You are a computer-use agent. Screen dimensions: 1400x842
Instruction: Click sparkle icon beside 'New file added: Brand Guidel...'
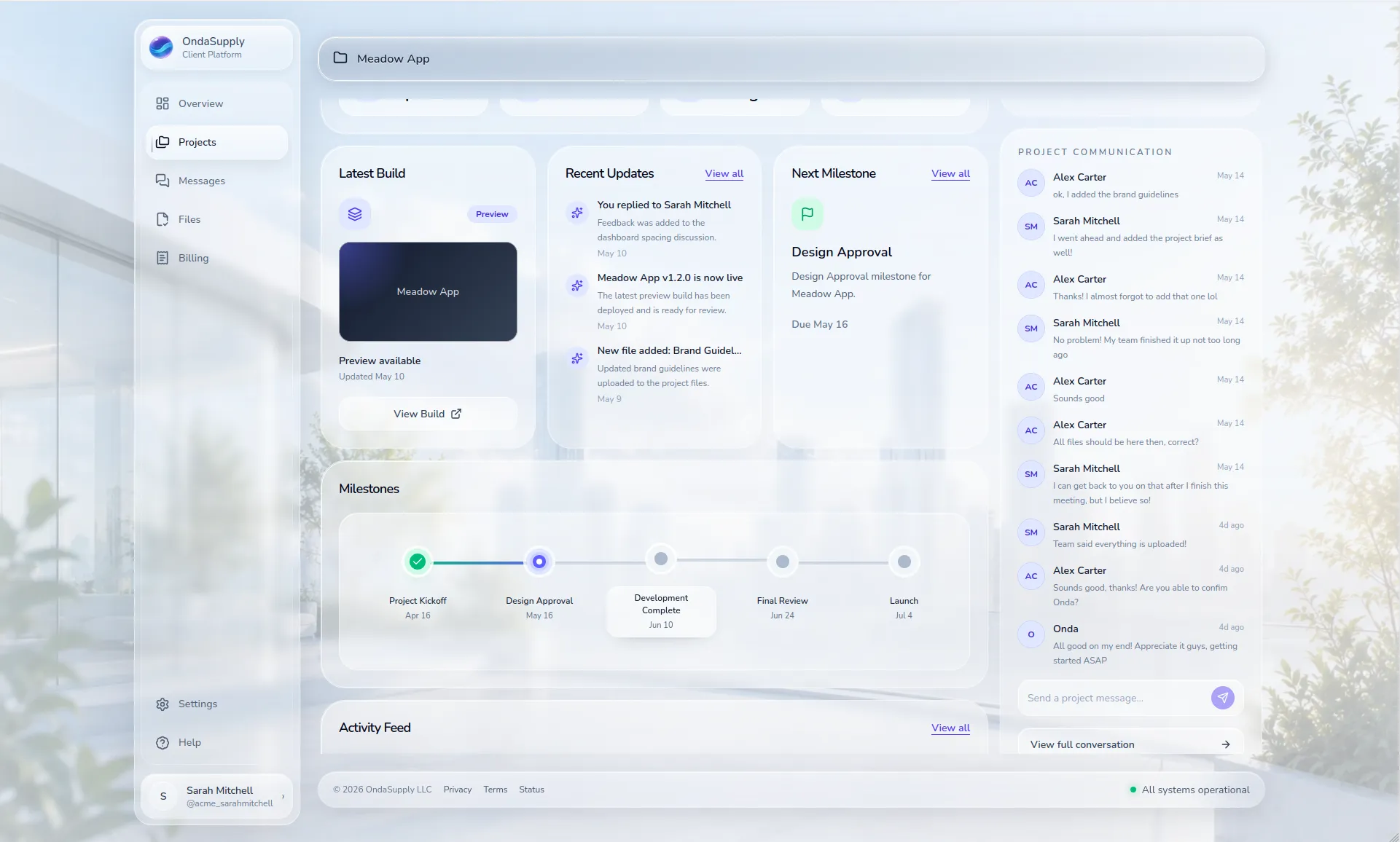577,358
